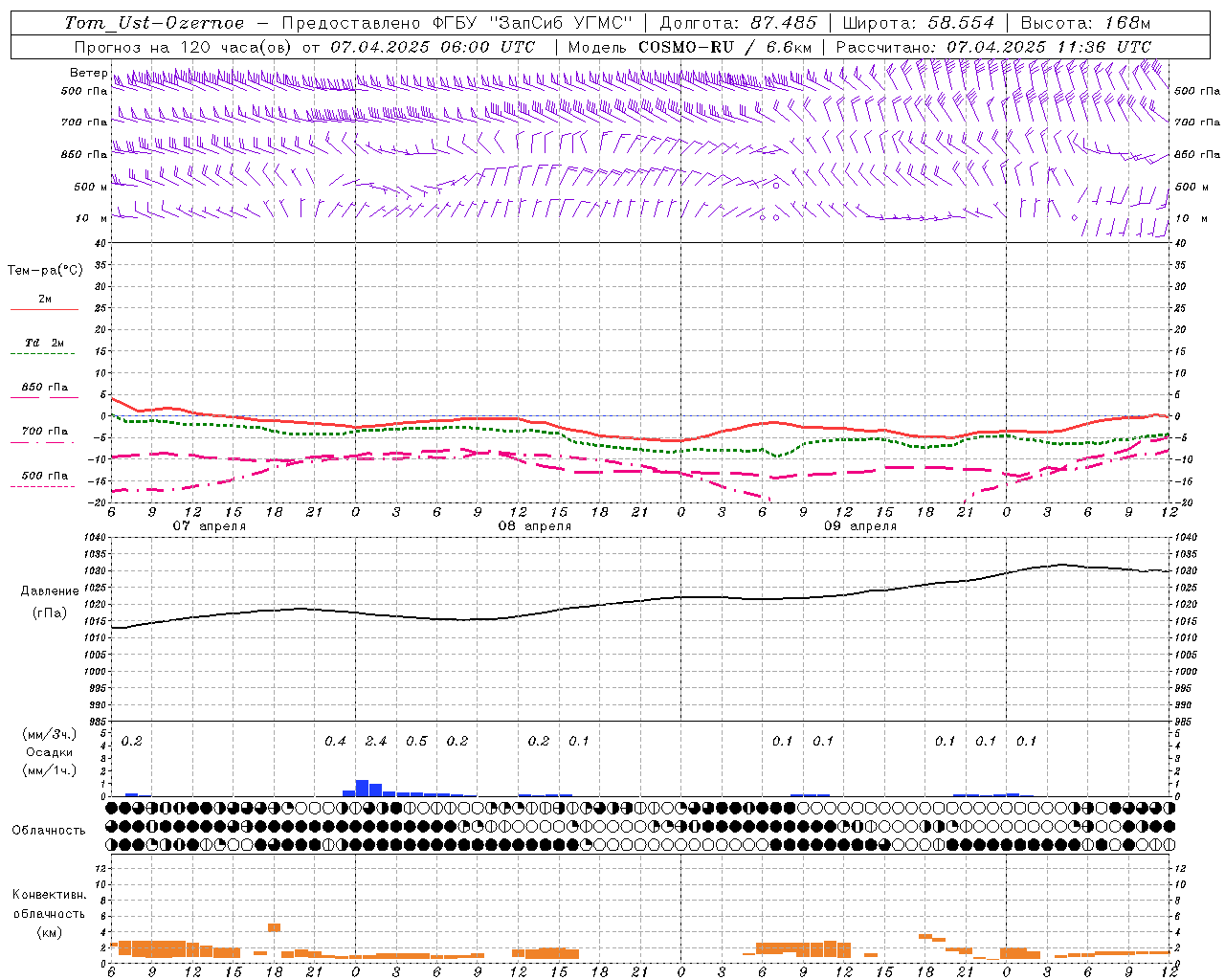The image size is (1225, 980).
Task: Click the Осадки precipitation panel label
Action: pos(50,752)
